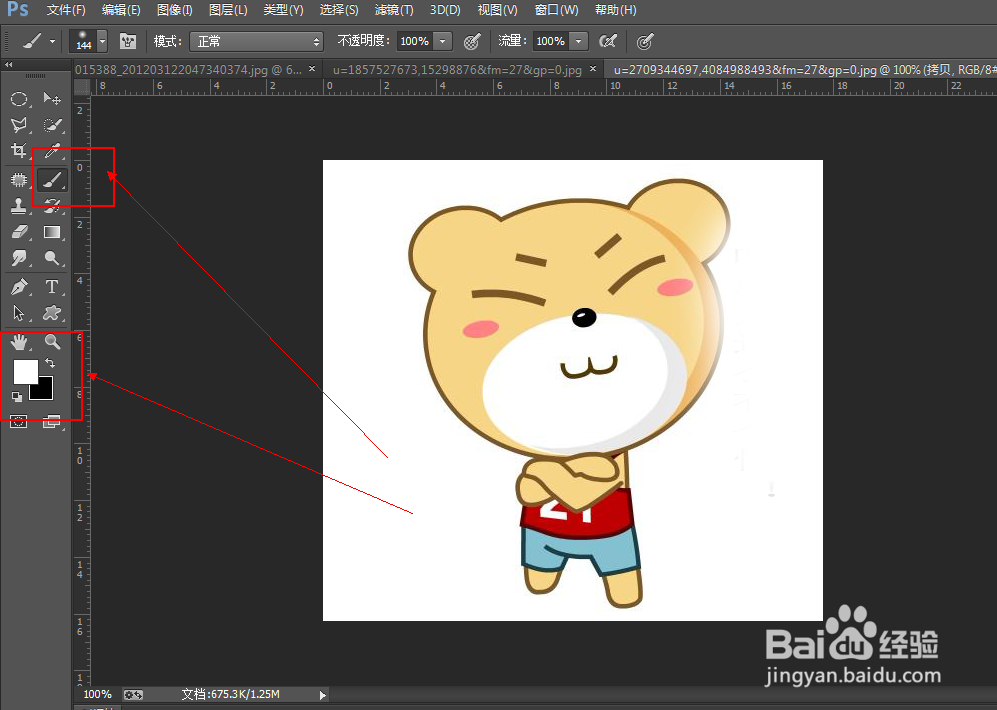Image resolution: width=997 pixels, height=710 pixels.
Task: Select the Quick Selection tool
Action: pyautogui.click(x=52, y=125)
